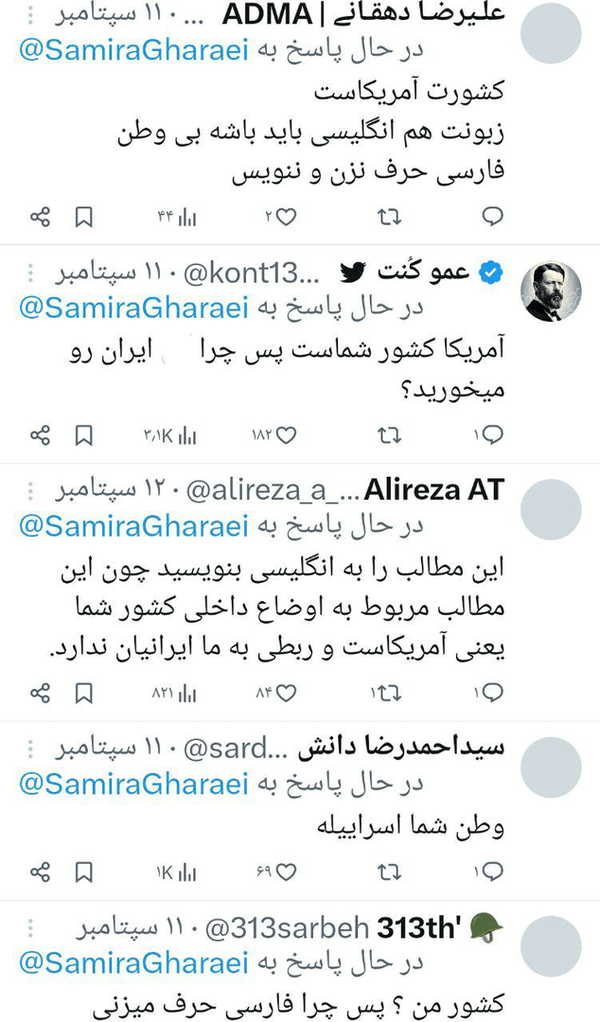Screen dimensions: 600x1022
Task: Retweet the Alireza AT reply
Action: (386, 693)
